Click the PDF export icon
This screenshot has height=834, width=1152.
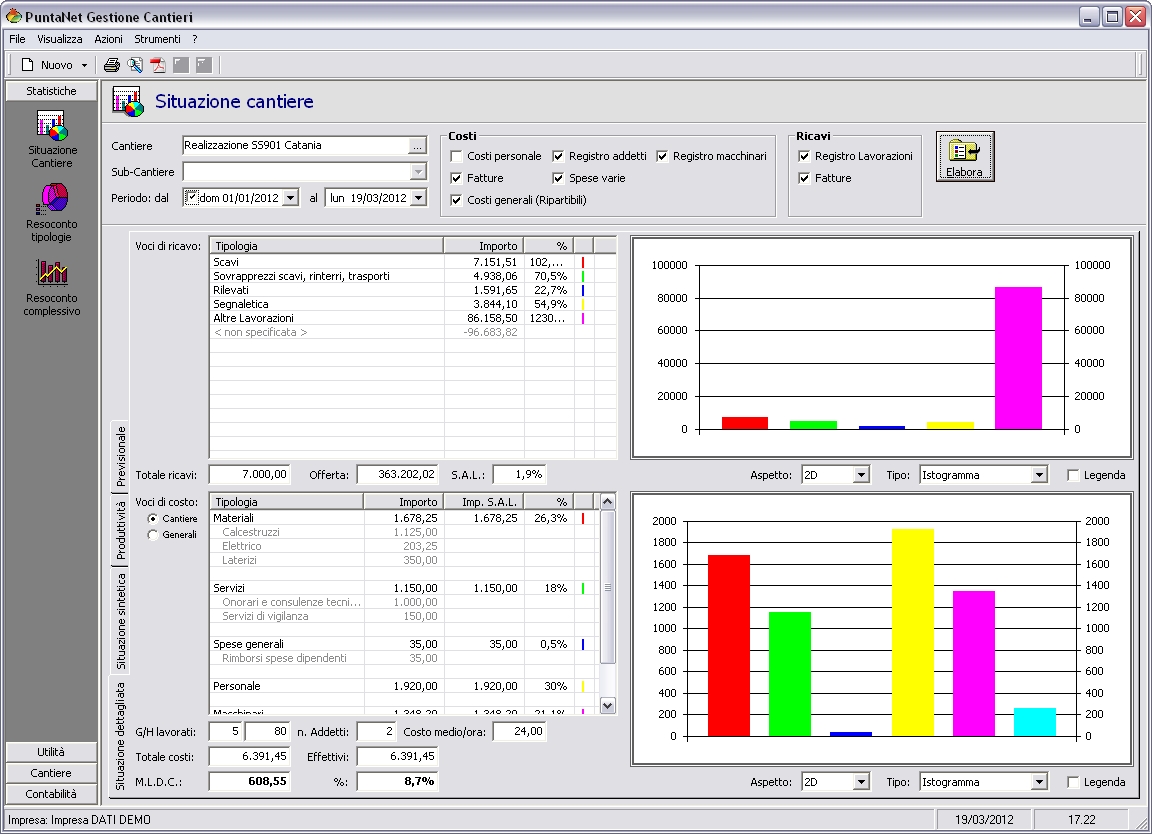[158, 65]
